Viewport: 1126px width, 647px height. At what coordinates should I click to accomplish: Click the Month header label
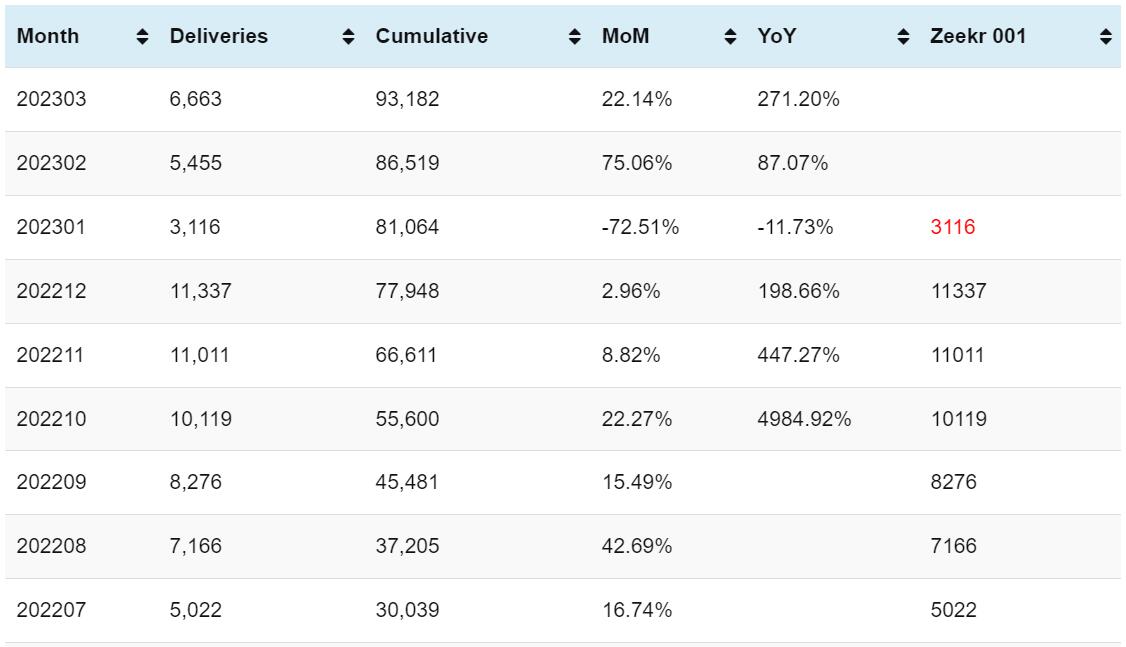(48, 37)
